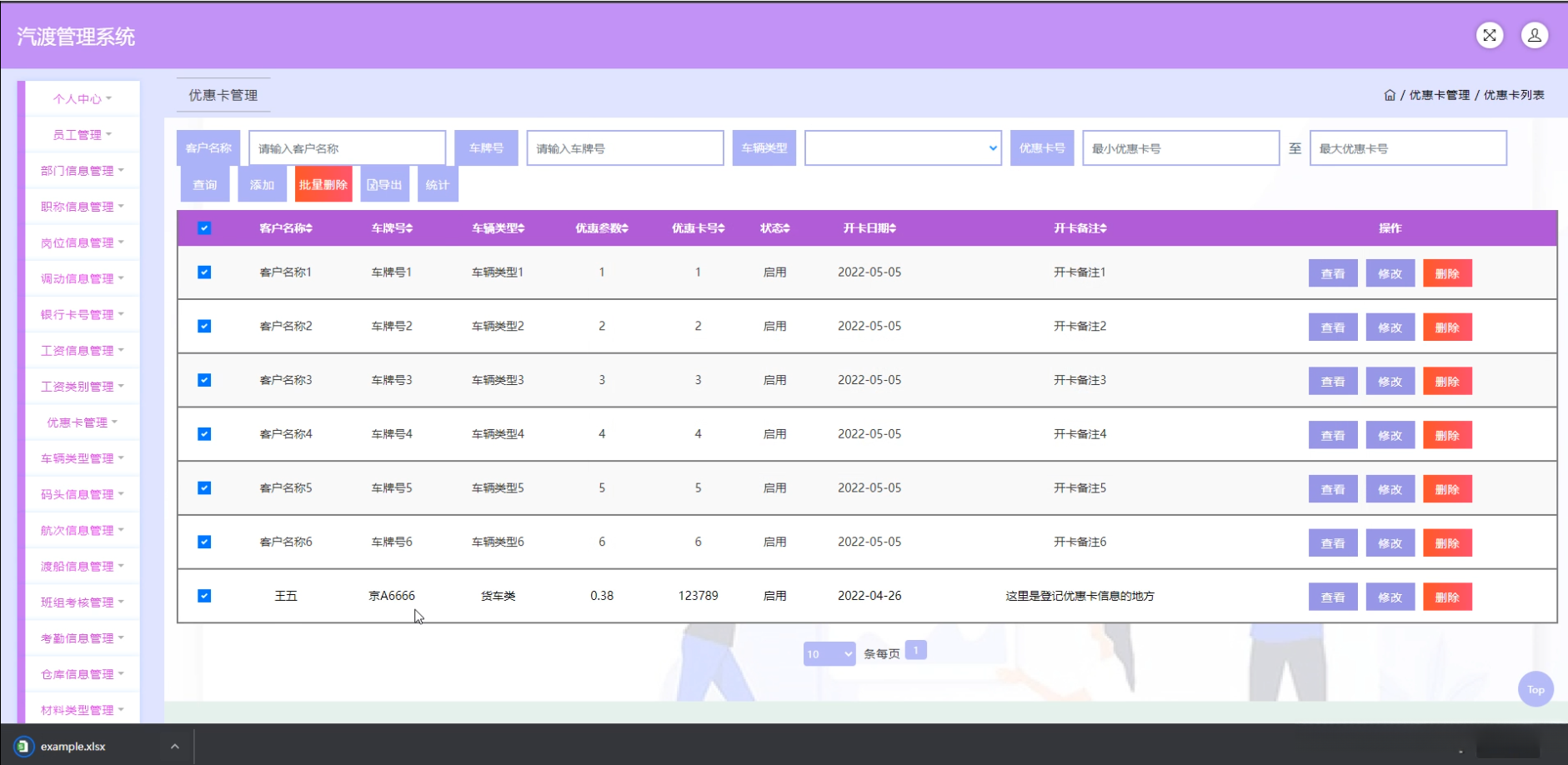
Task: Sort table by 优惠参数 column header
Action: (x=602, y=228)
